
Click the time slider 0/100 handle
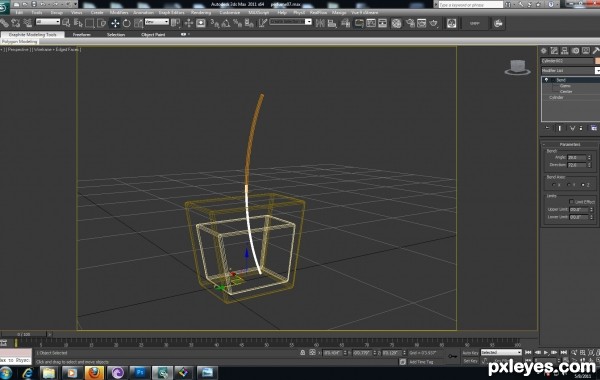[24, 334]
